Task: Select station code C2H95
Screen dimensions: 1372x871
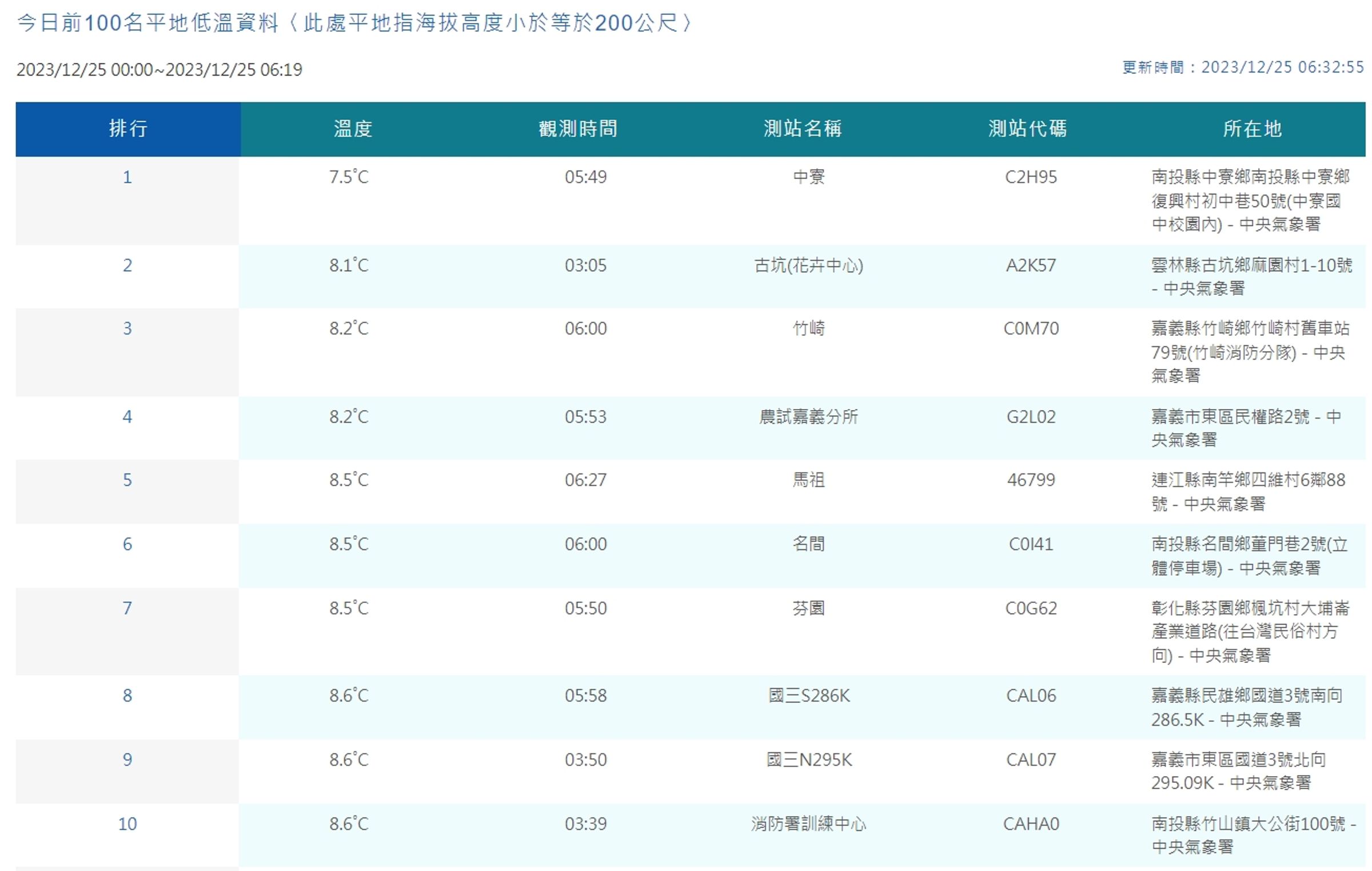Action: coord(1031,177)
